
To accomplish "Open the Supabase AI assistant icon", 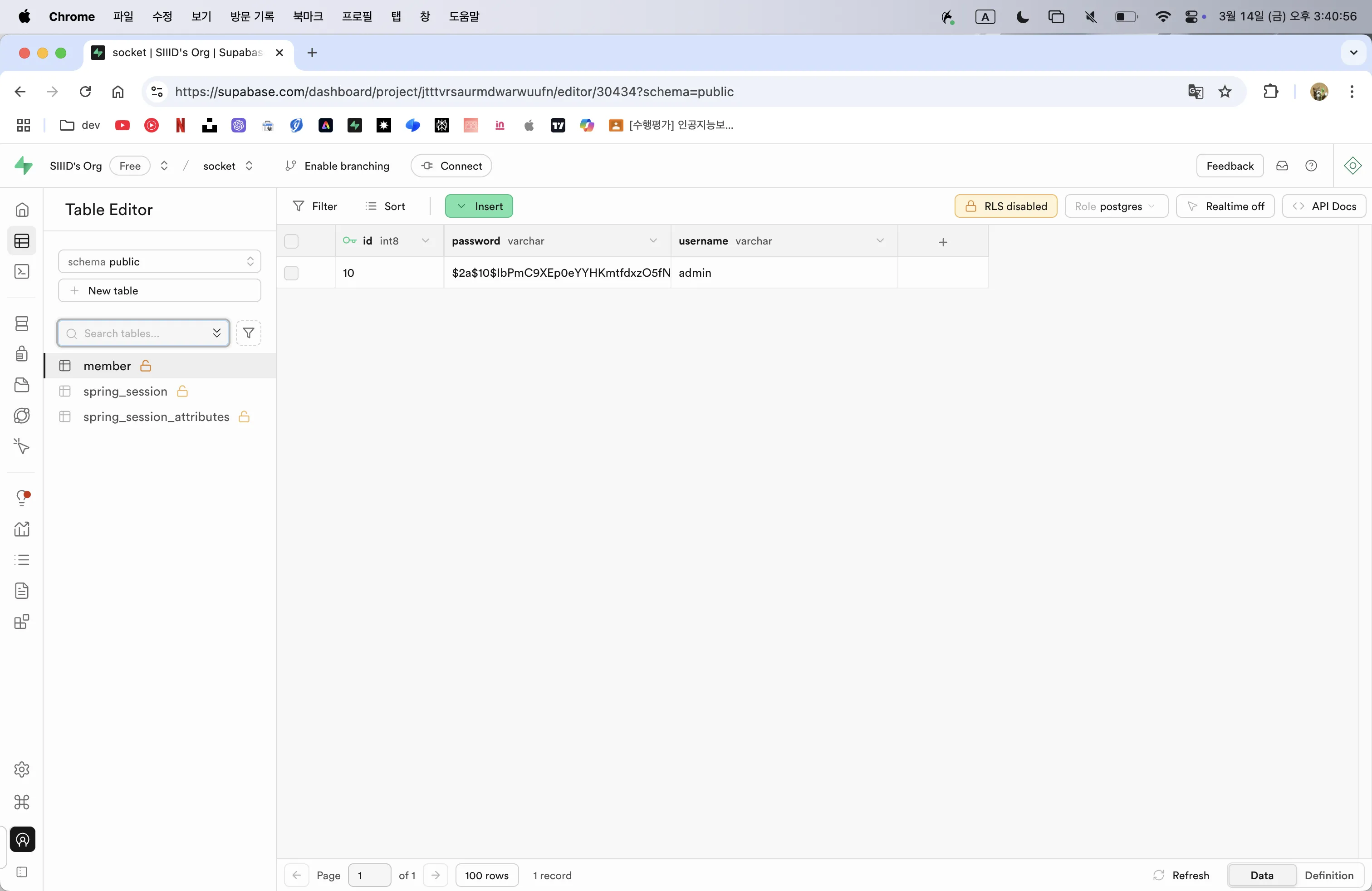I will (x=1352, y=166).
